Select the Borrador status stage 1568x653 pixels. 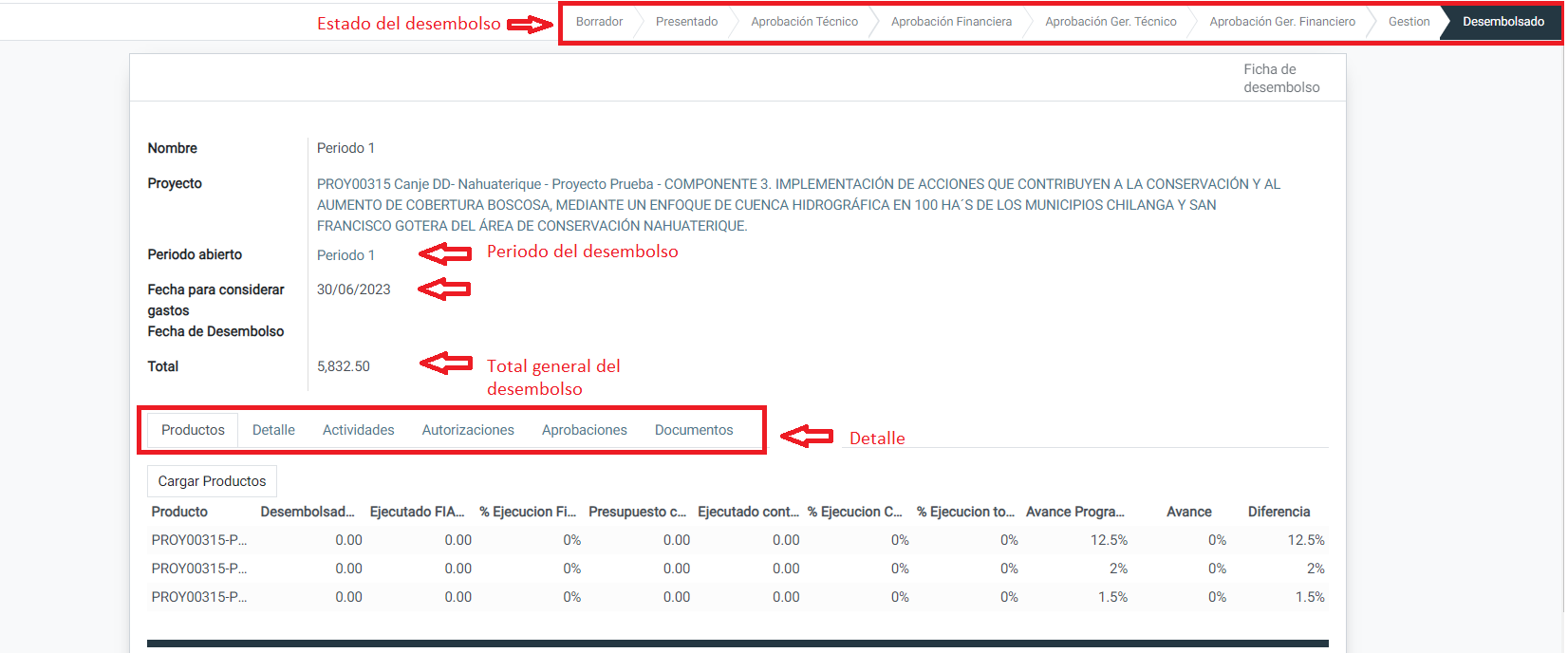point(599,22)
